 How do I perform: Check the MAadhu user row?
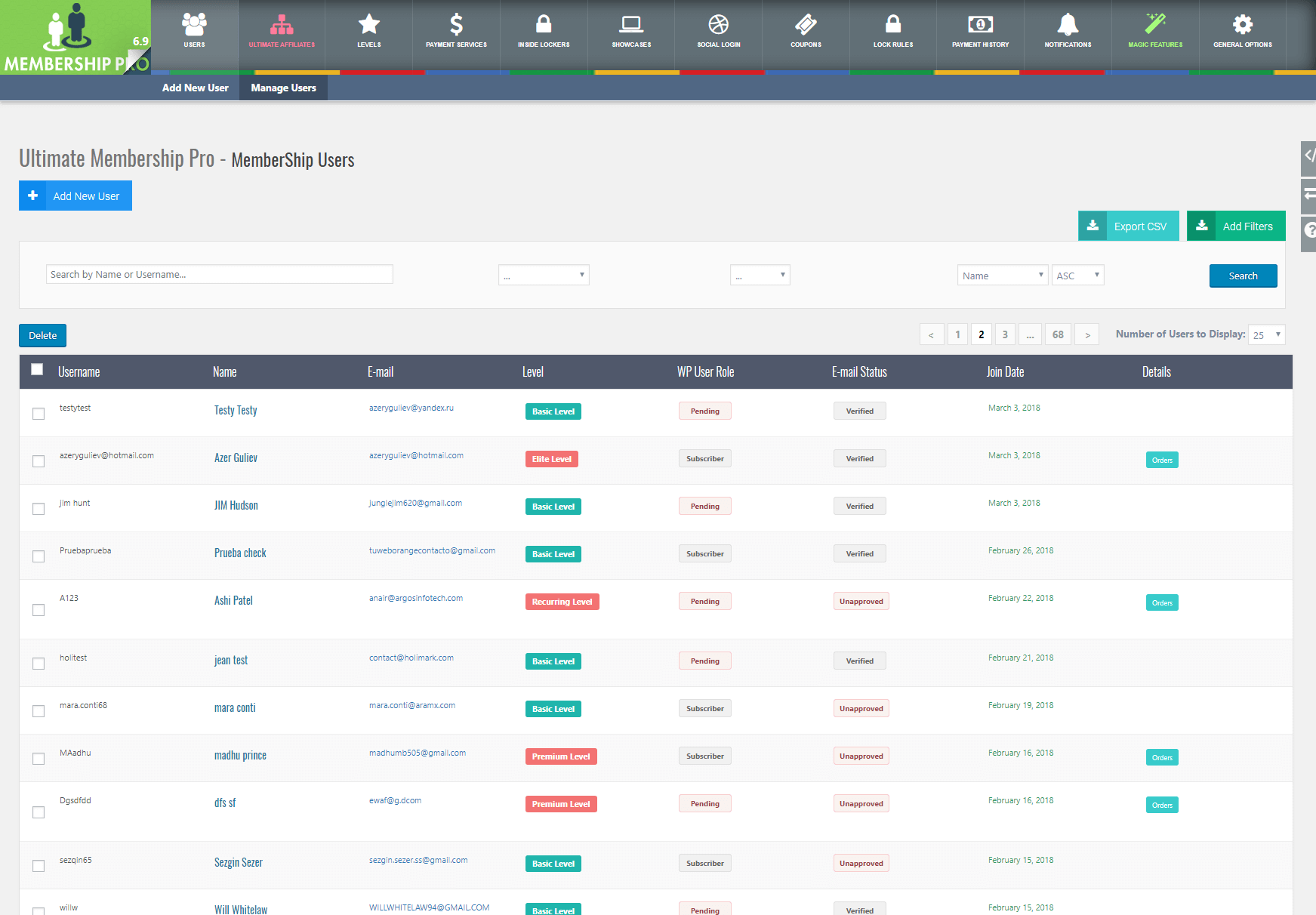(x=39, y=759)
